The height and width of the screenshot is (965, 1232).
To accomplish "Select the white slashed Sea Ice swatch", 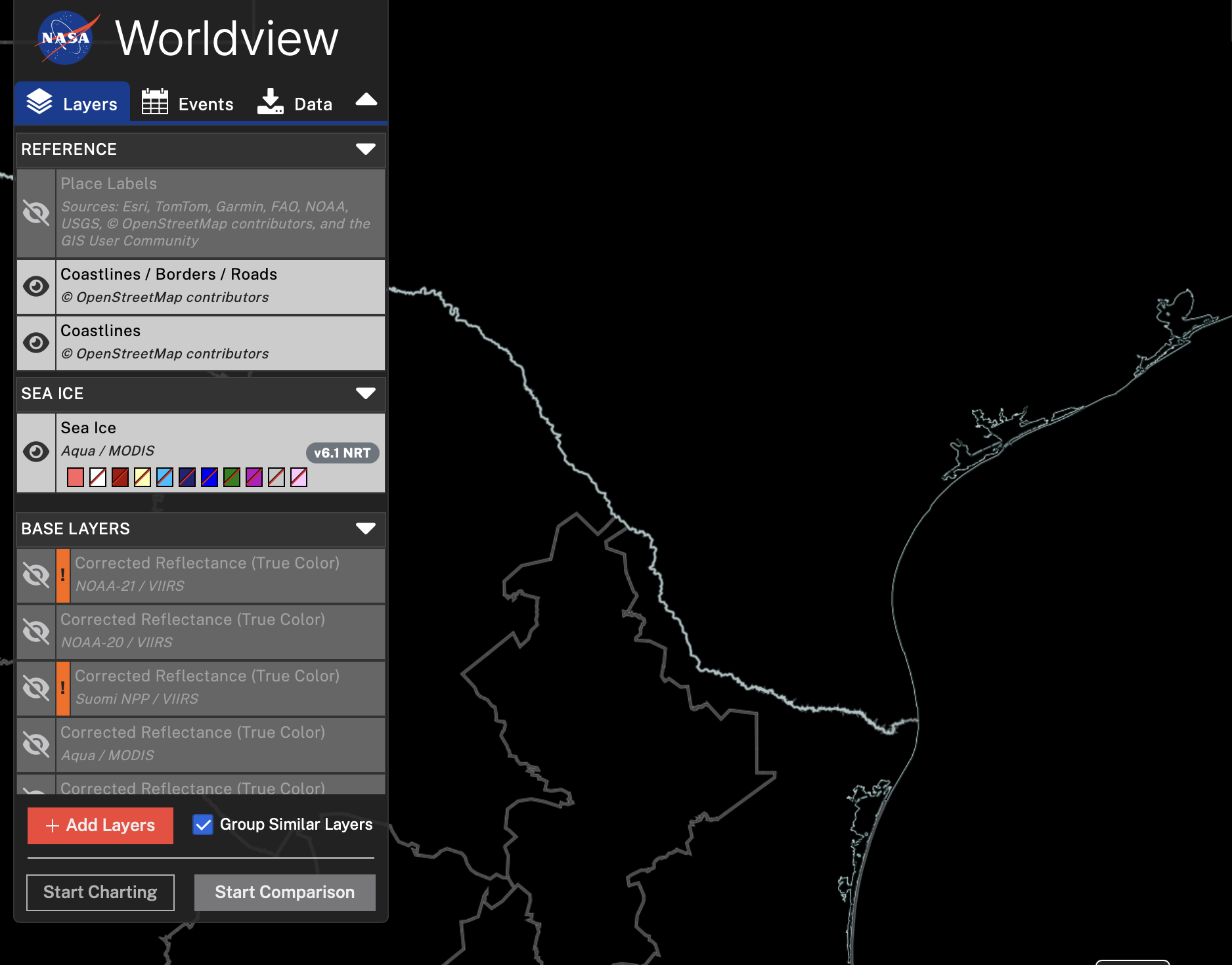I will (98, 477).
